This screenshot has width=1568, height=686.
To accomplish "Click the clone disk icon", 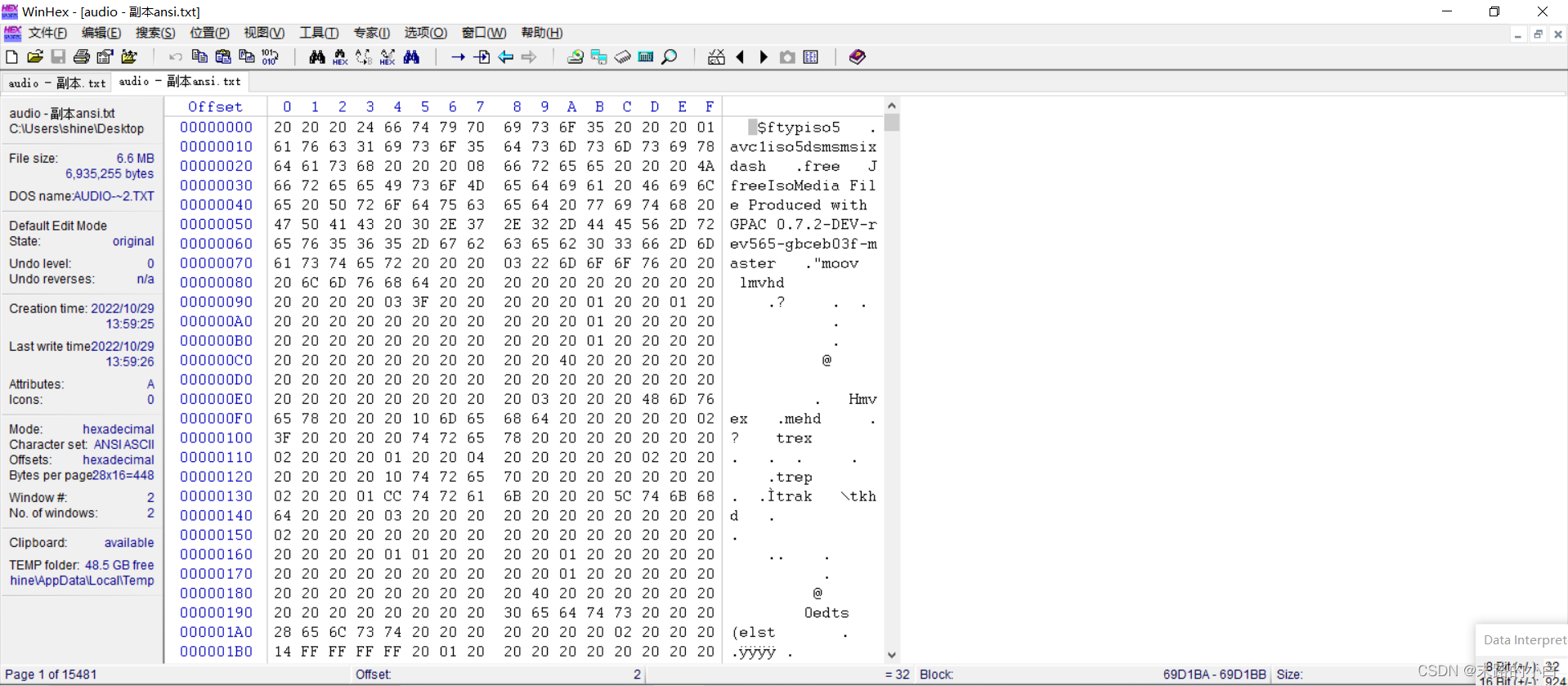I will [598, 56].
